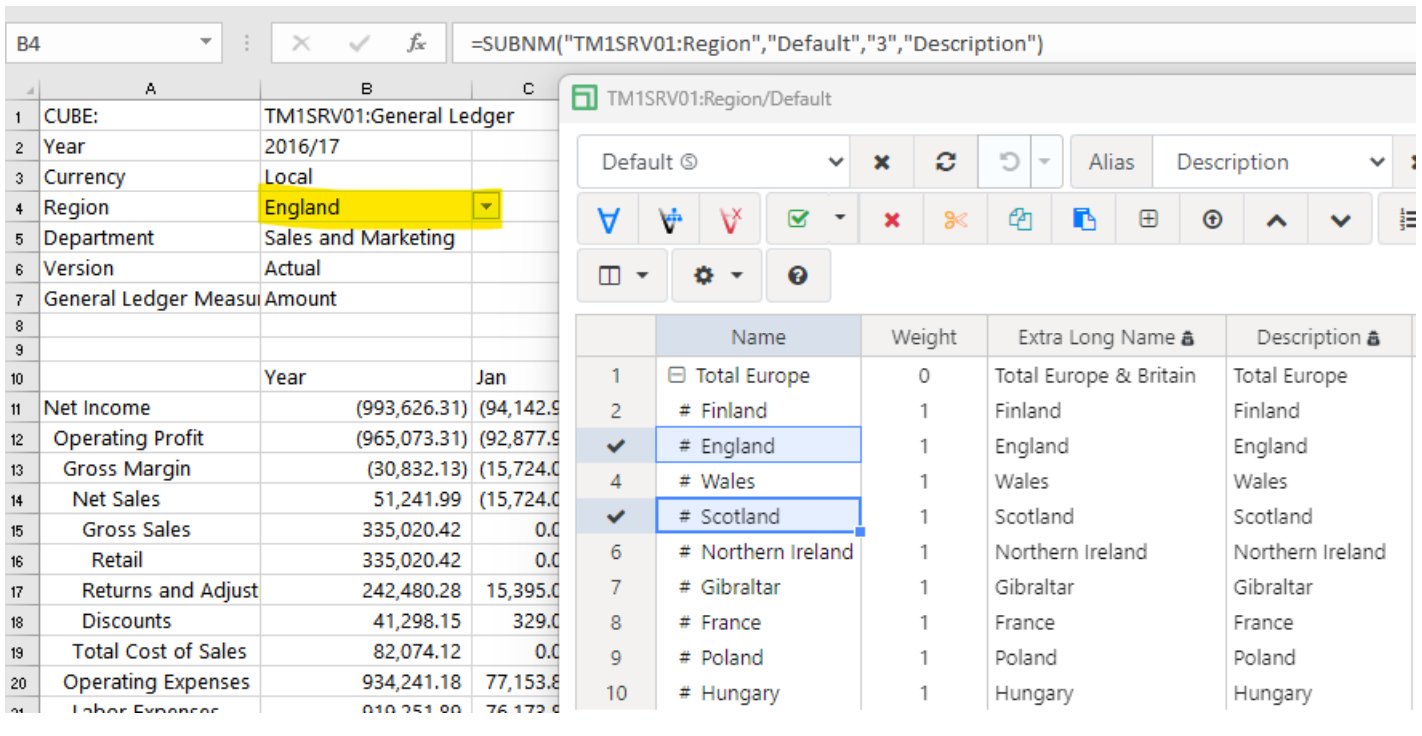Click the expand plus-box icon
Screen dimensions: 1422x736
(1148, 220)
